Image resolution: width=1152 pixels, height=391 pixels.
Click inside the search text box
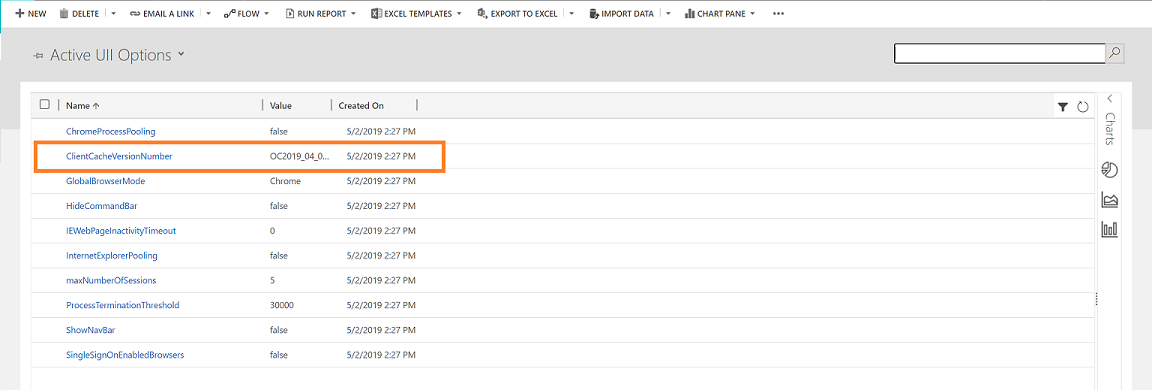(1000, 54)
